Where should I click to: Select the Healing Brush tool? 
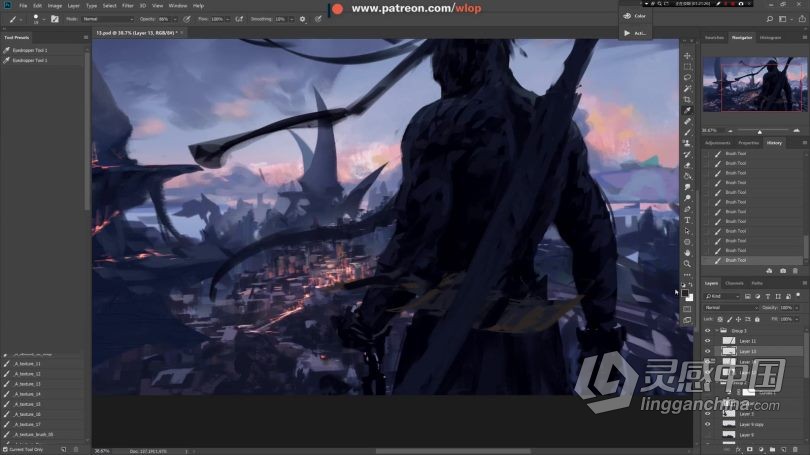pyautogui.click(x=687, y=121)
